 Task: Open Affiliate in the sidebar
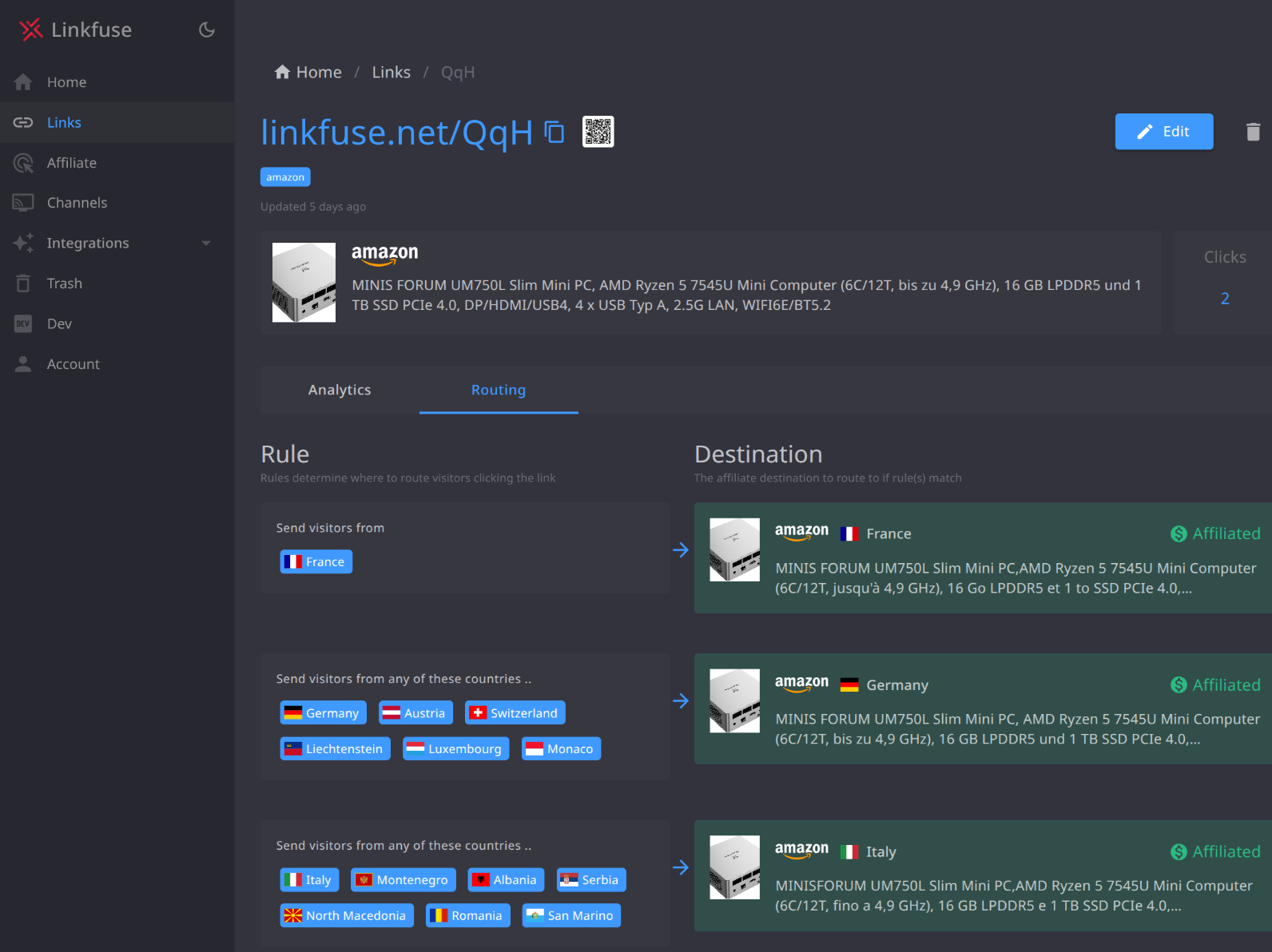tap(71, 163)
